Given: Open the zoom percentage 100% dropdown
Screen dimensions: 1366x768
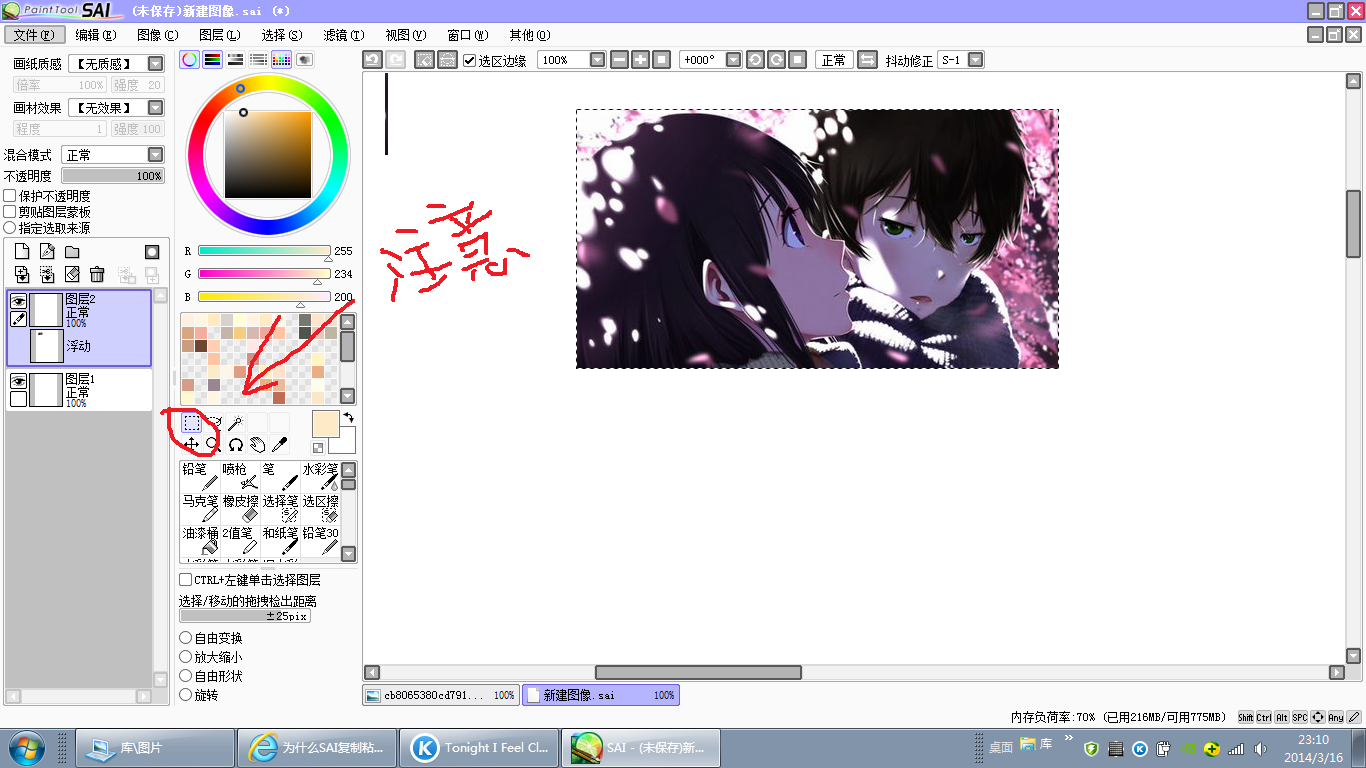Looking at the screenshot, I should point(597,60).
